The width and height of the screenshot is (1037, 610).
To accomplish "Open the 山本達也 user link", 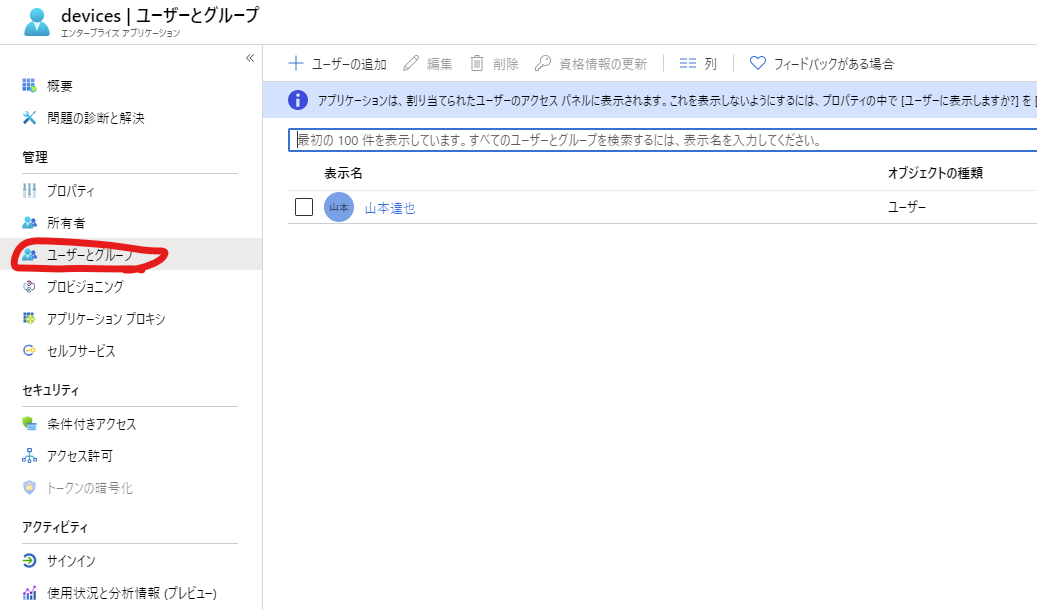I will pyautogui.click(x=390, y=208).
